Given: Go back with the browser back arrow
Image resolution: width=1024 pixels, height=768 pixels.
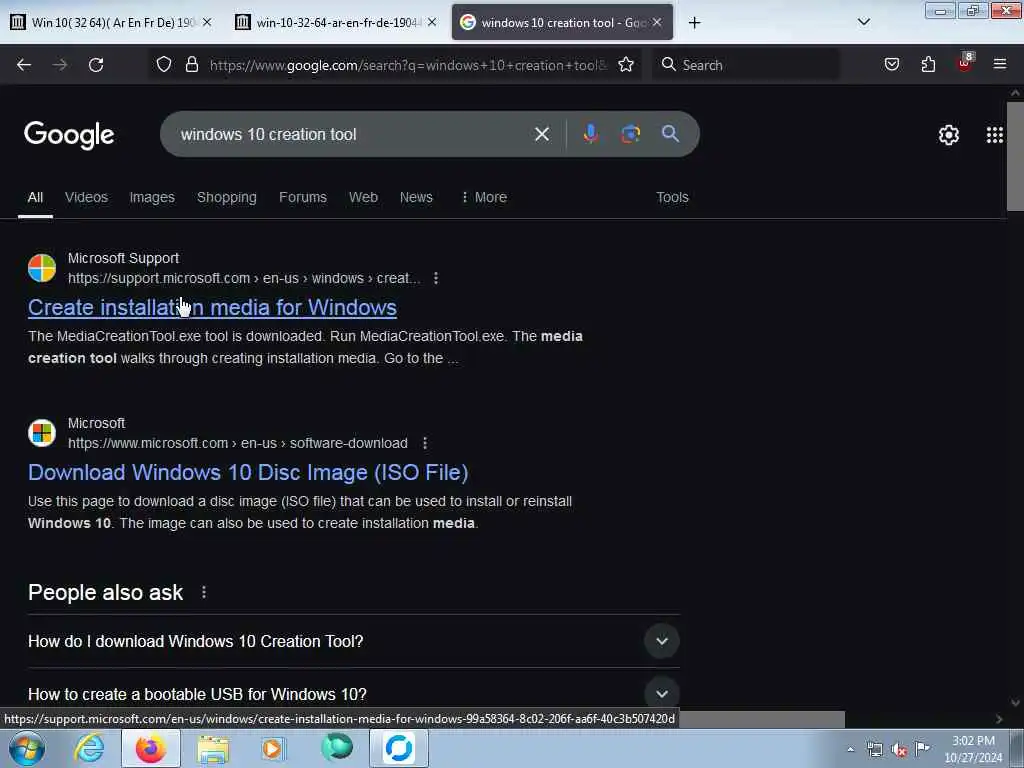Looking at the screenshot, I should tap(24, 65).
